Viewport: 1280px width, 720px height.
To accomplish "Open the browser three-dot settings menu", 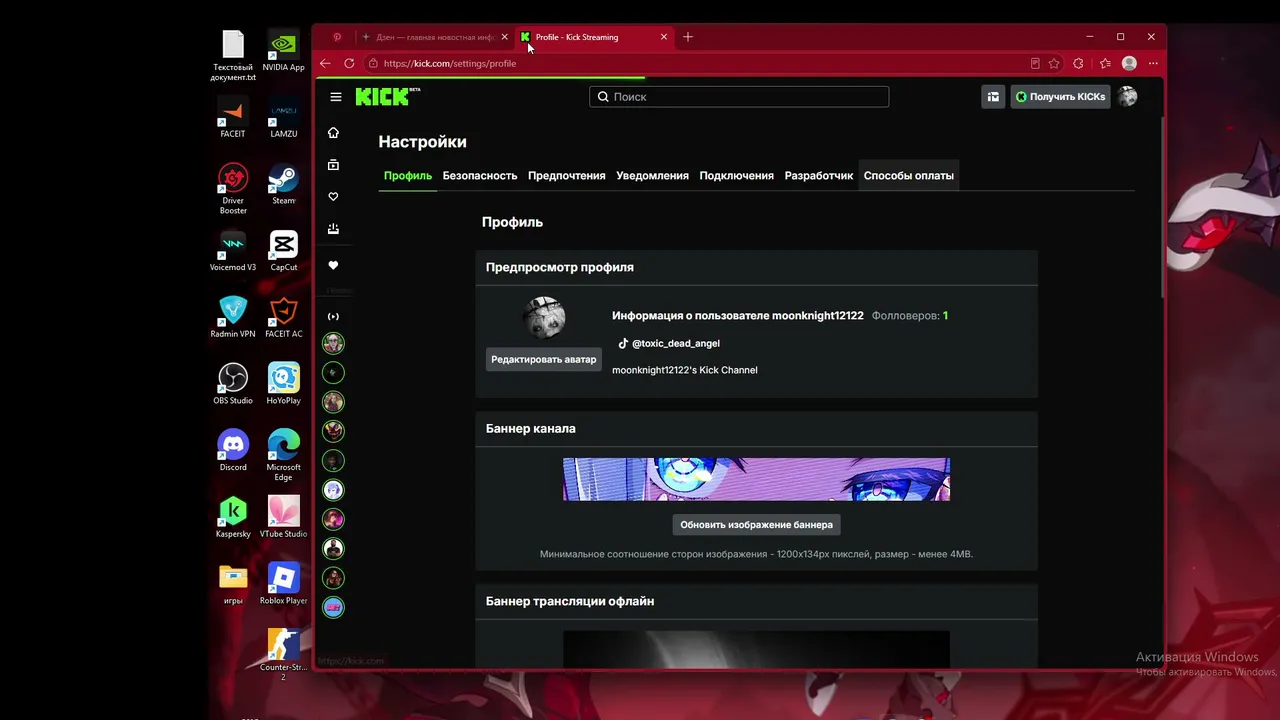I will (x=1153, y=63).
